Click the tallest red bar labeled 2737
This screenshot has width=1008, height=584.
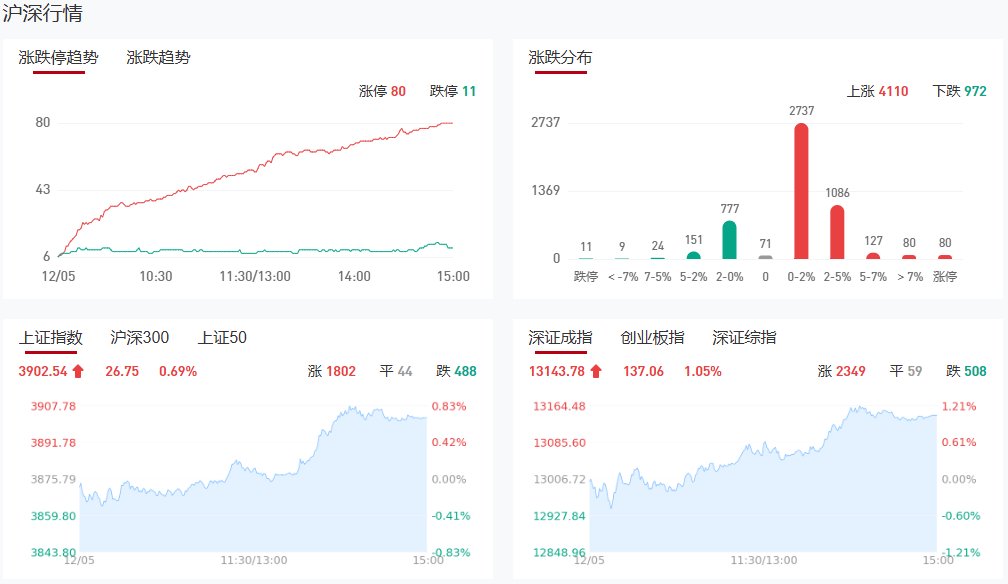coord(801,190)
